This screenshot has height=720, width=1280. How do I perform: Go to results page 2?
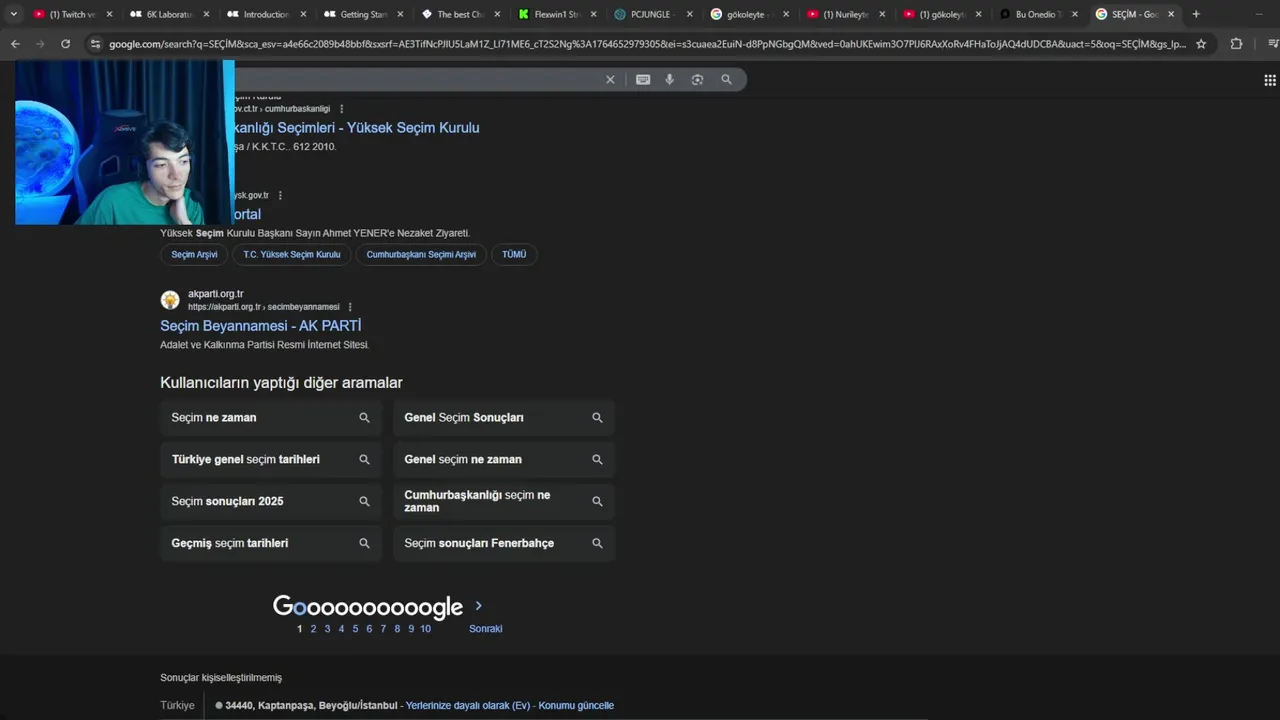click(x=313, y=629)
